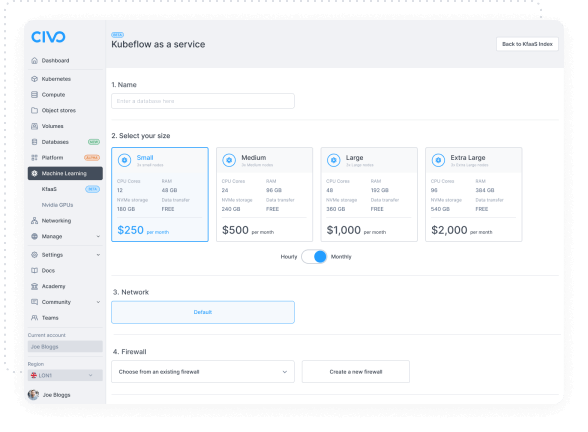Click the Extra Large card icon
This screenshot has height=432, width=588.
438,160
